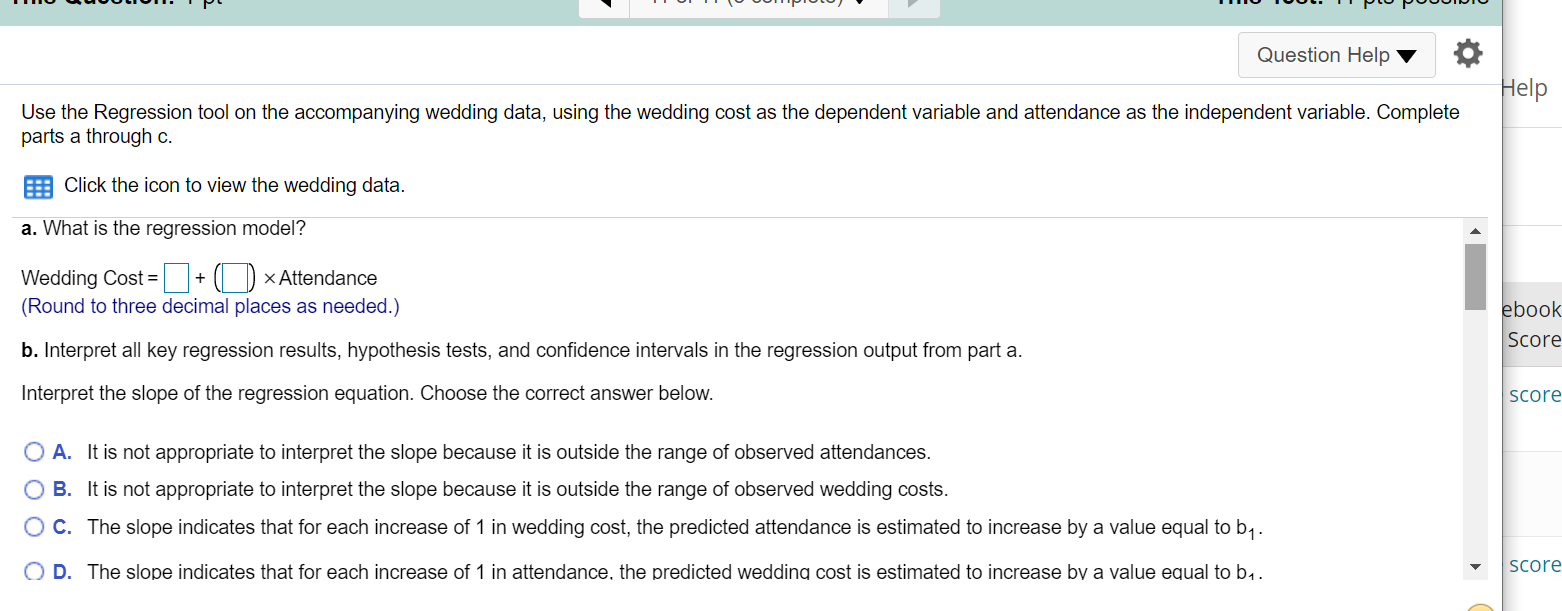The image size is (1562, 611).
Task: Open the ebook link in side panel
Action: pyautogui.click(x=1532, y=310)
